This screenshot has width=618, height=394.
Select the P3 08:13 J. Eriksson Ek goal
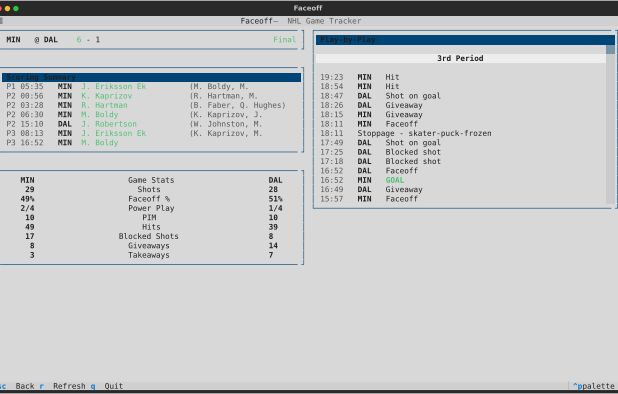(152, 134)
